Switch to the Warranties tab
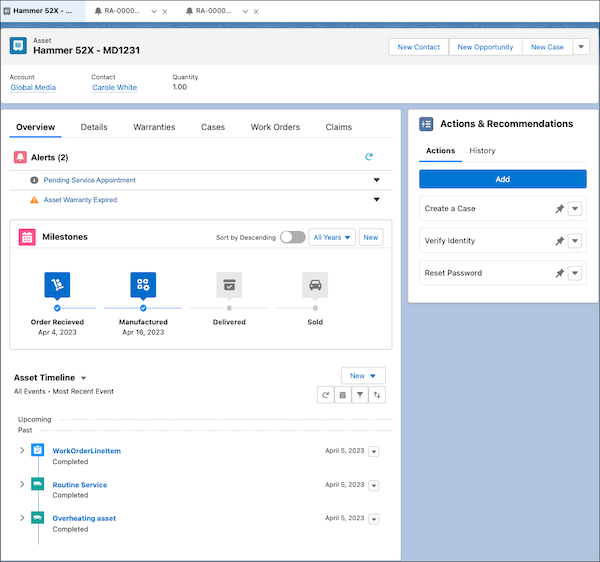Image resolution: width=600 pixels, height=562 pixels. click(x=154, y=127)
